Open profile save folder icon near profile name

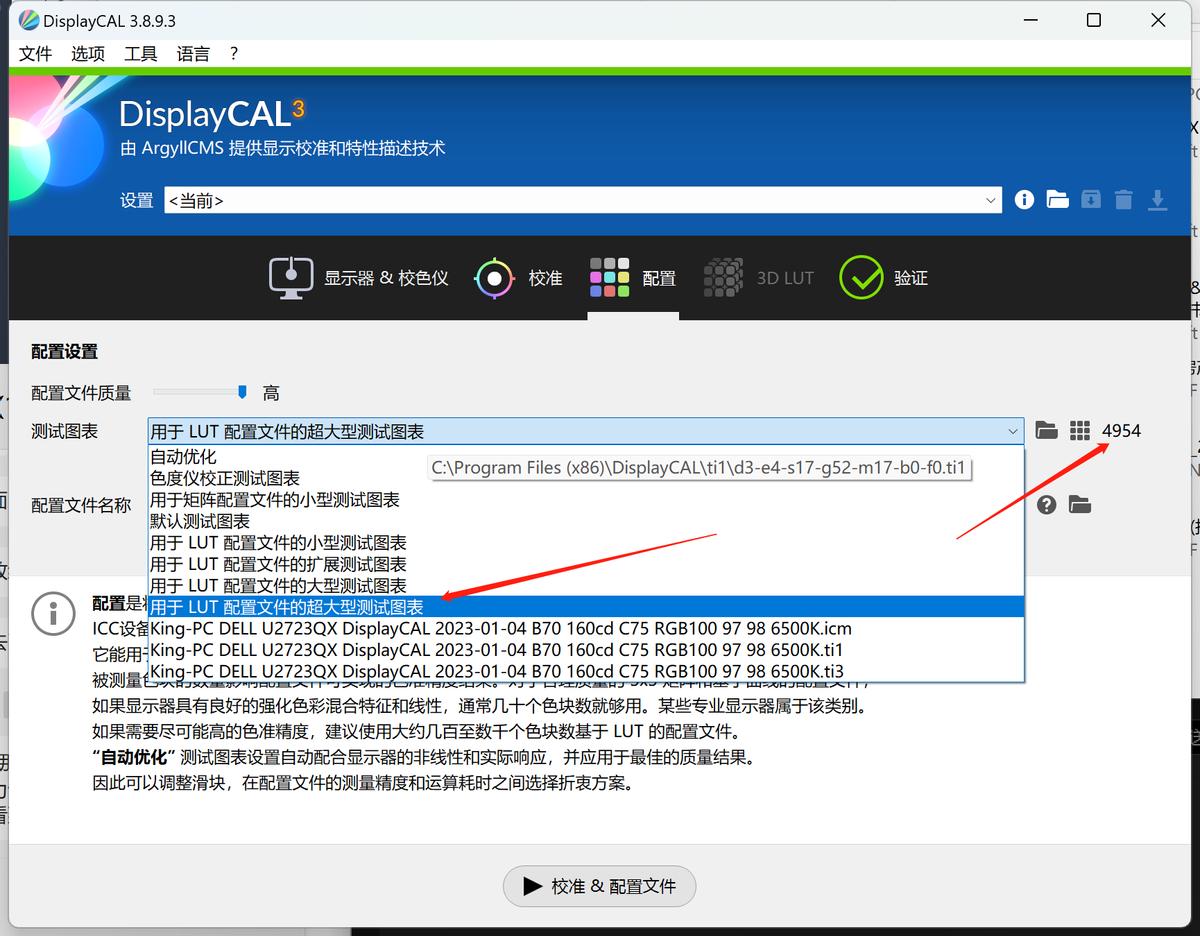[x=1079, y=505]
